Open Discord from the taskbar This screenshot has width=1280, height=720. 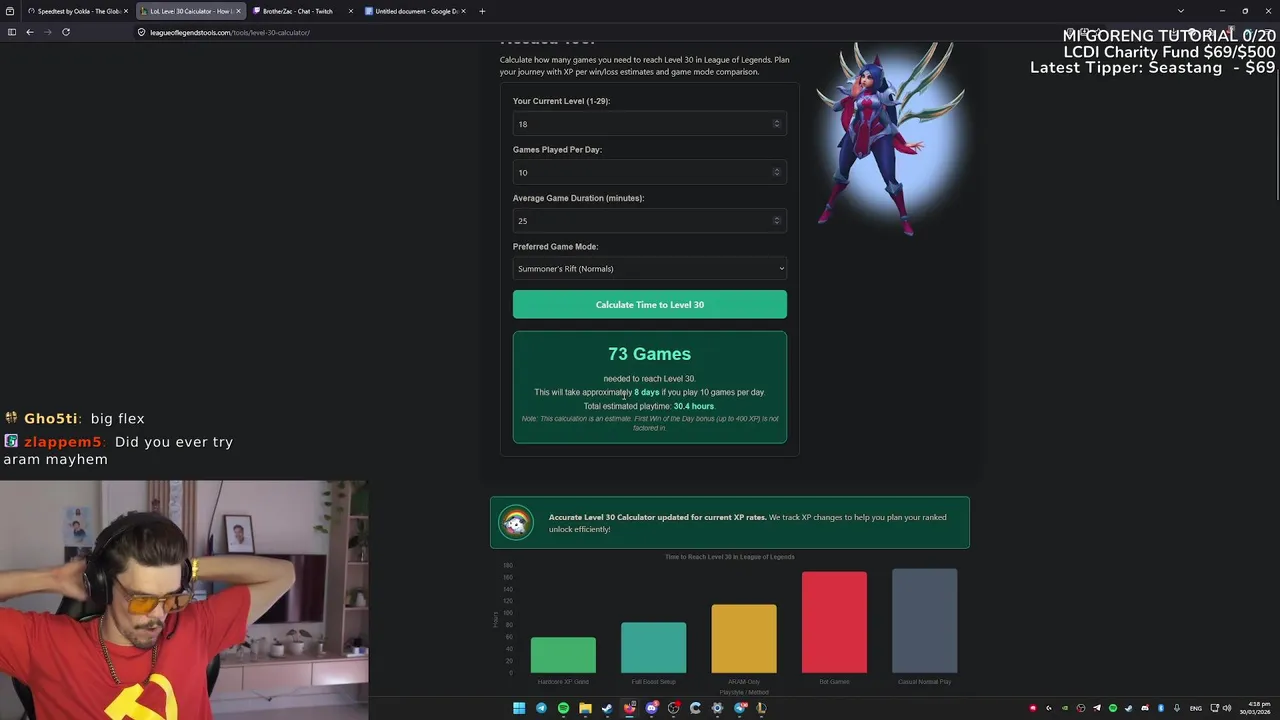(651, 708)
